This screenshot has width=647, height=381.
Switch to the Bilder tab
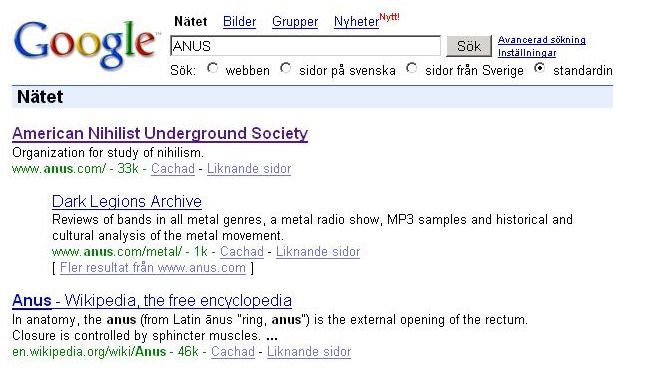click(x=239, y=21)
